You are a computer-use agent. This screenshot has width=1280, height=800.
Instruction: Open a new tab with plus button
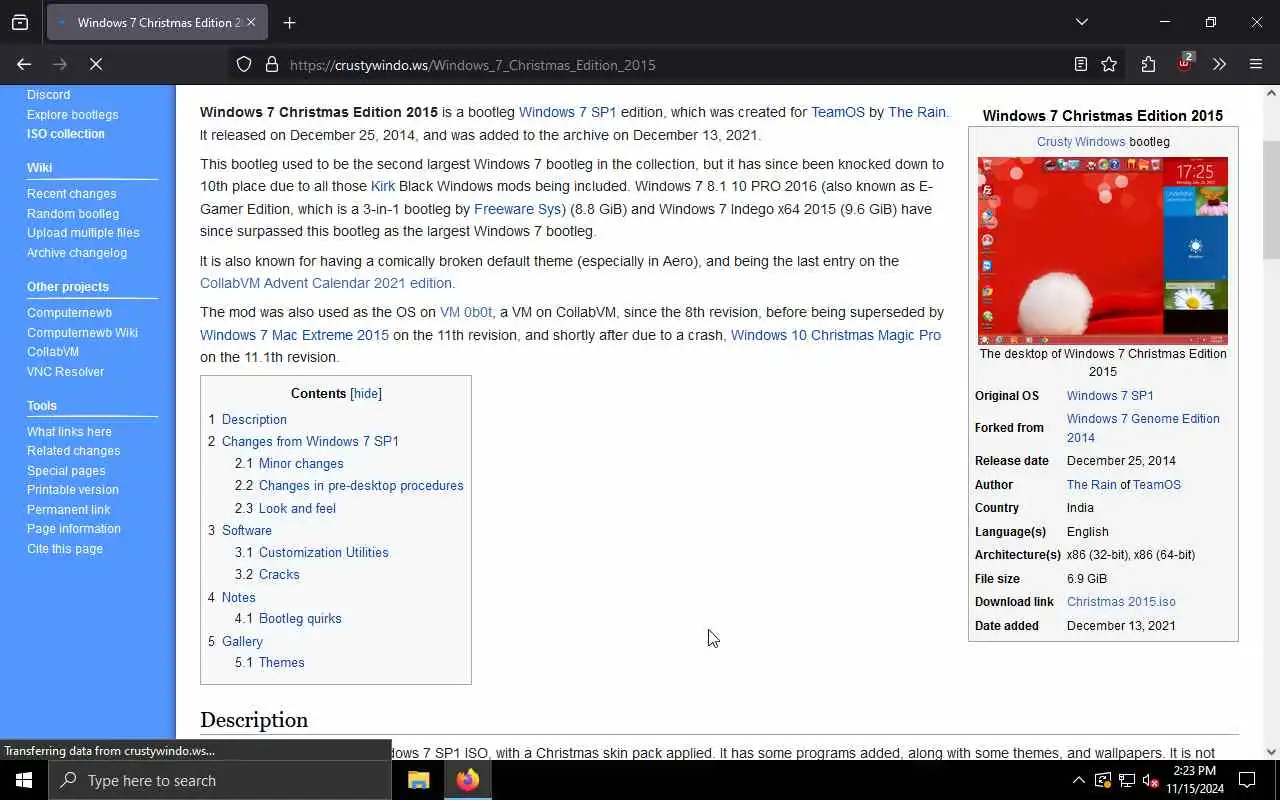[x=289, y=22]
